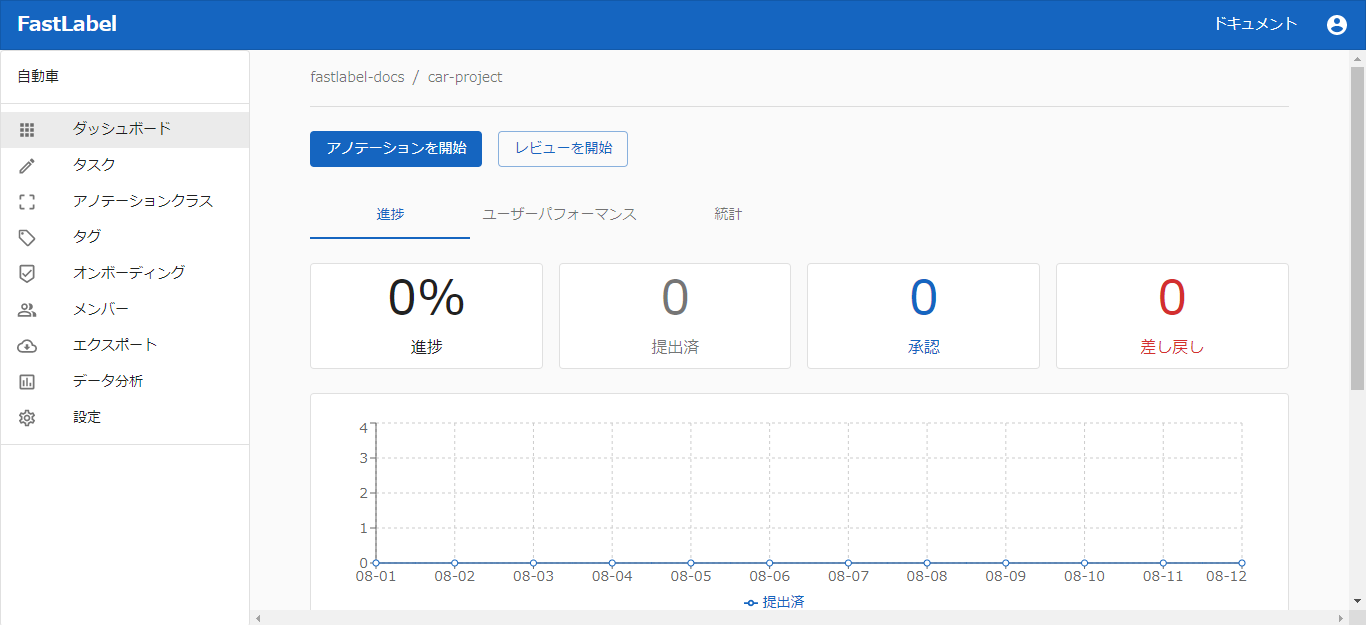The height and width of the screenshot is (625, 1366).
Task: Open 設定 in the sidebar
Action: [x=125, y=418]
